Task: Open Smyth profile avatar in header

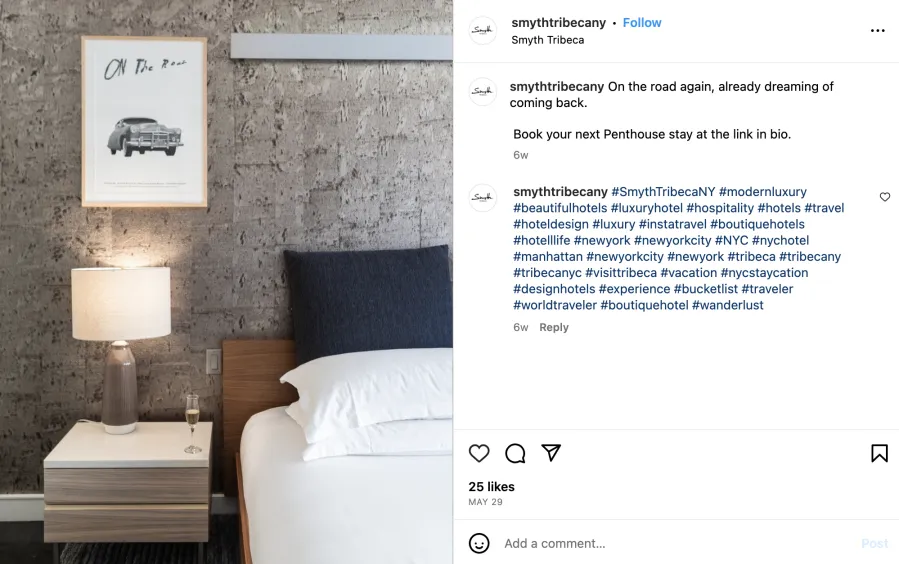Action: (x=483, y=30)
